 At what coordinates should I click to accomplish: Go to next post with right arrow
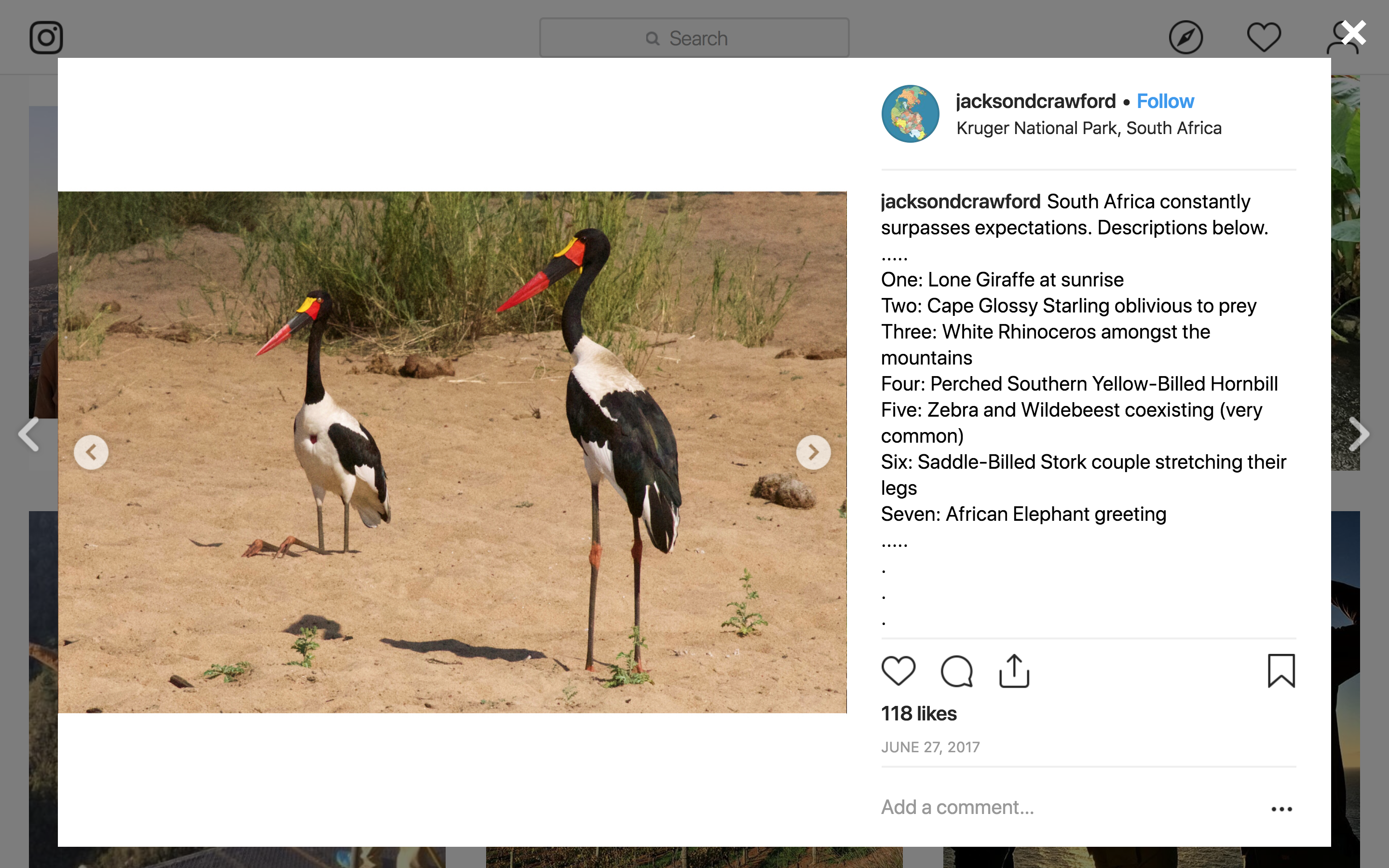(1359, 434)
